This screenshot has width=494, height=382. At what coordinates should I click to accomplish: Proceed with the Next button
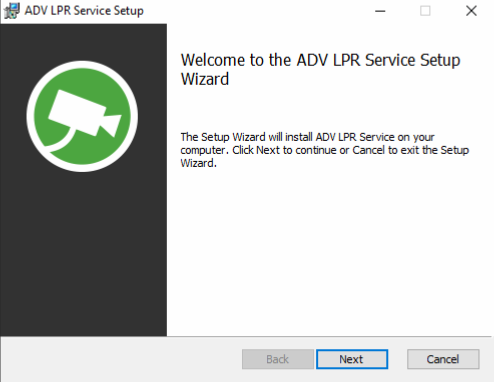[352, 359]
